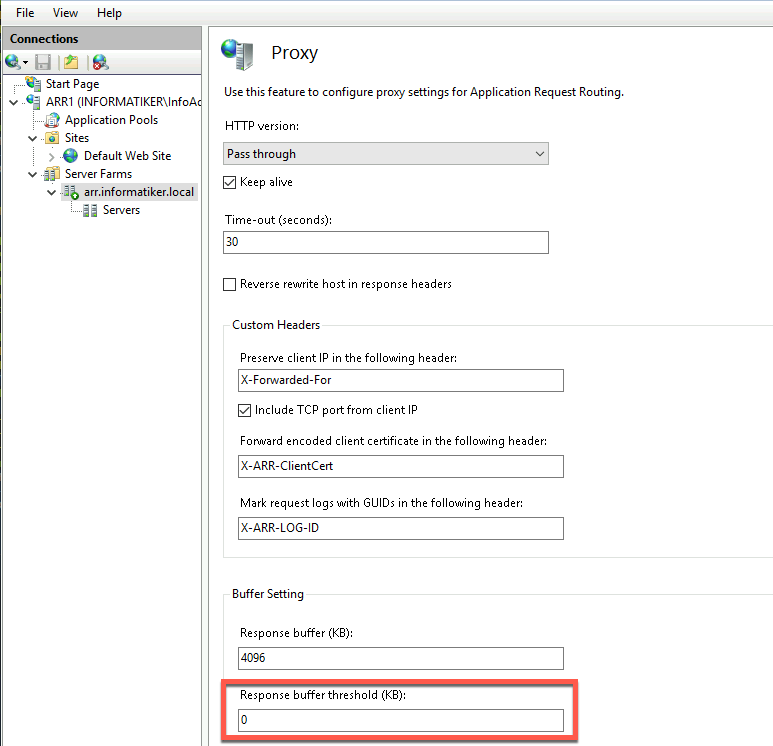773x746 pixels.
Task: Click the Application Pools icon
Action: pyautogui.click(x=52, y=120)
